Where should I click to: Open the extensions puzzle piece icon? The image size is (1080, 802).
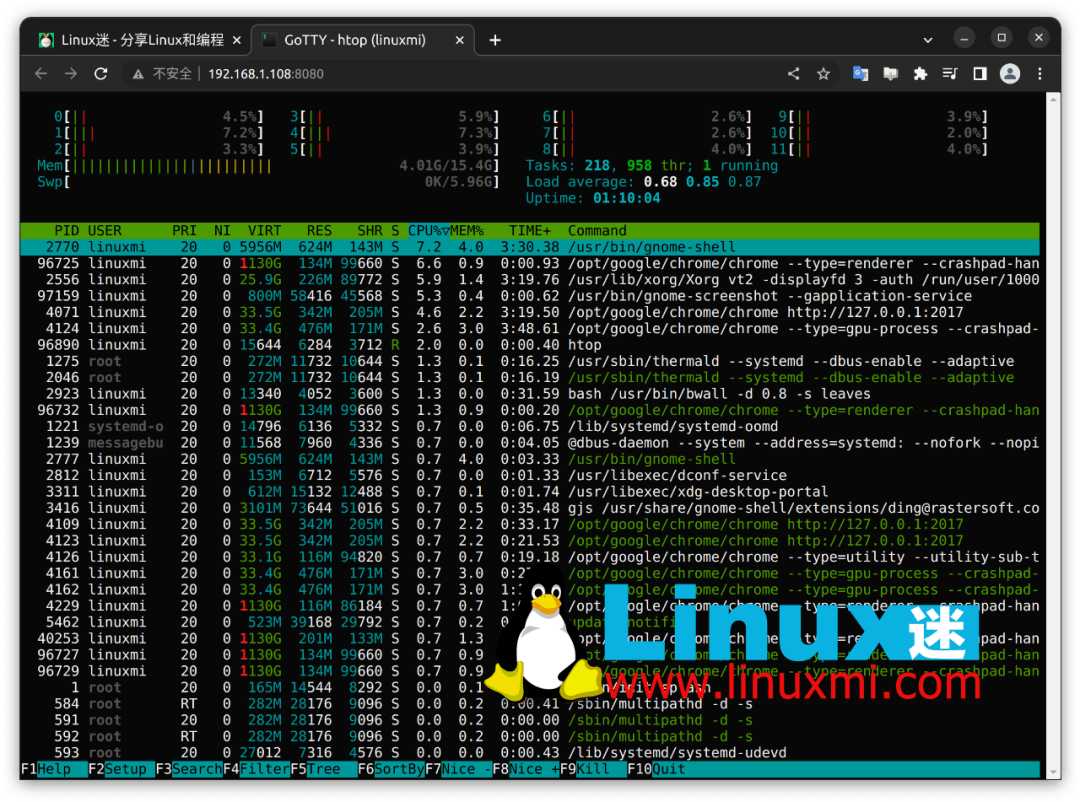click(x=920, y=73)
